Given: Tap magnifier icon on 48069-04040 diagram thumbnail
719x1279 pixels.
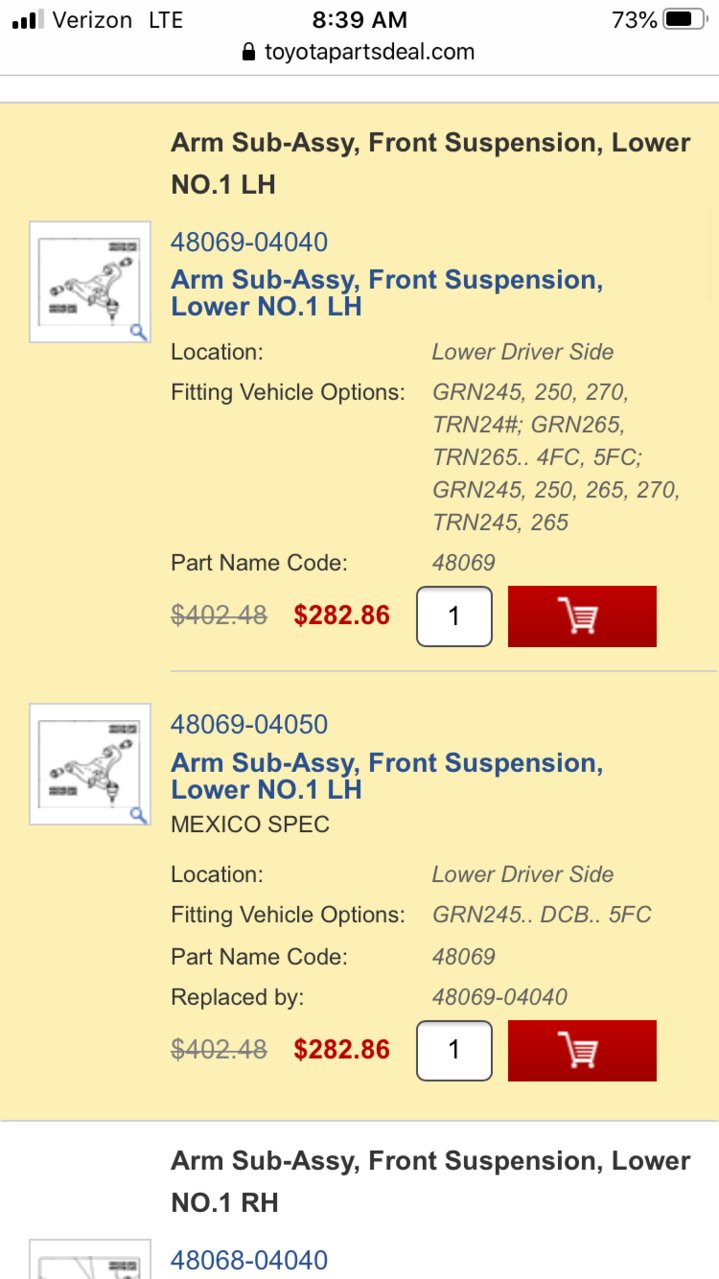Looking at the screenshot, I should [138, 332].
